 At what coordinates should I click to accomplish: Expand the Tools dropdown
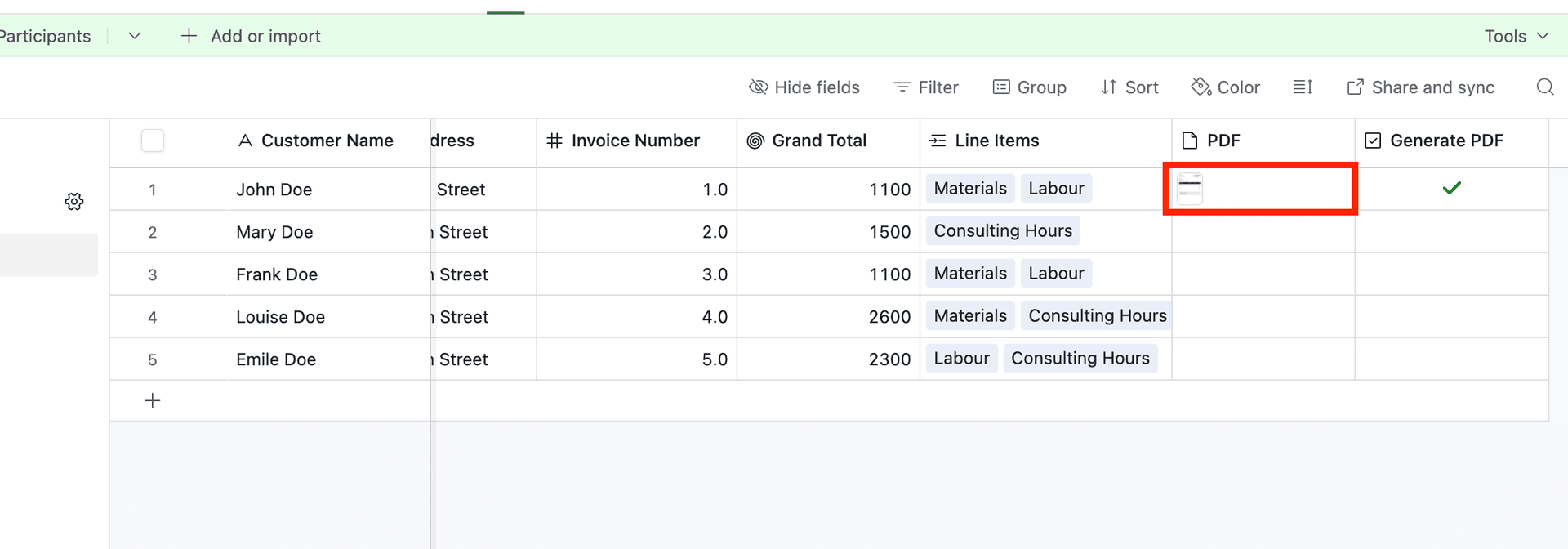click(1517, 36)
